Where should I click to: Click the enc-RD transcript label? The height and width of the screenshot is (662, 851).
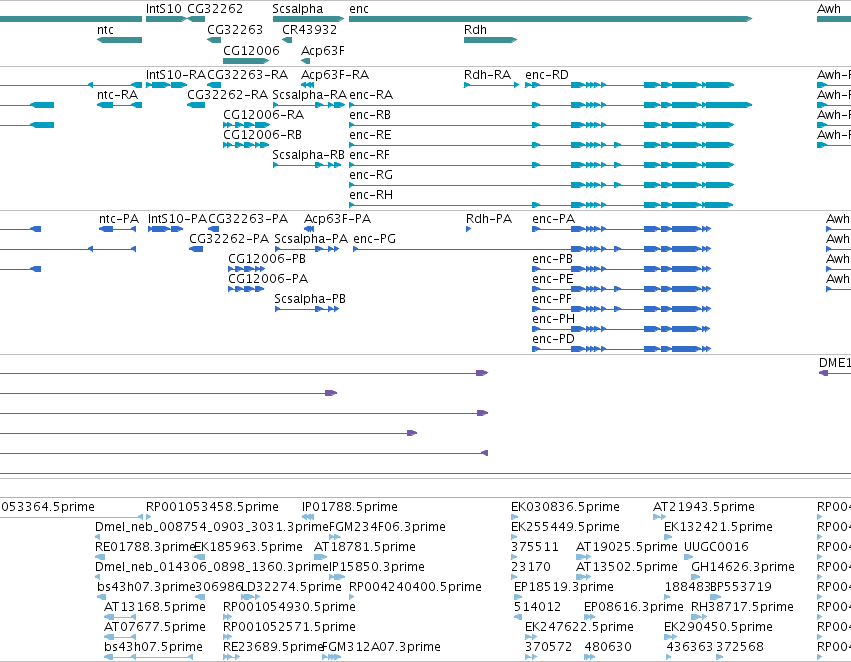[x=547, y=74]
